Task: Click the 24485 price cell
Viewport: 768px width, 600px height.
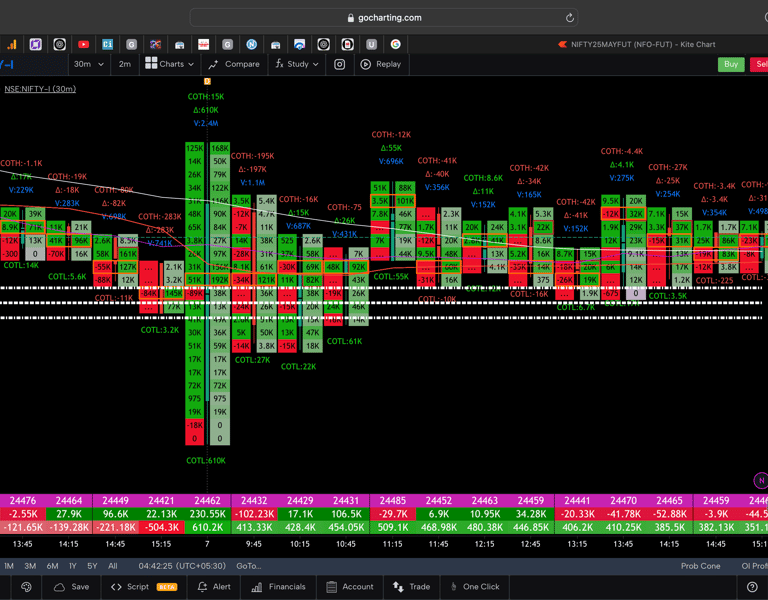Action: [x=392, y=501]
